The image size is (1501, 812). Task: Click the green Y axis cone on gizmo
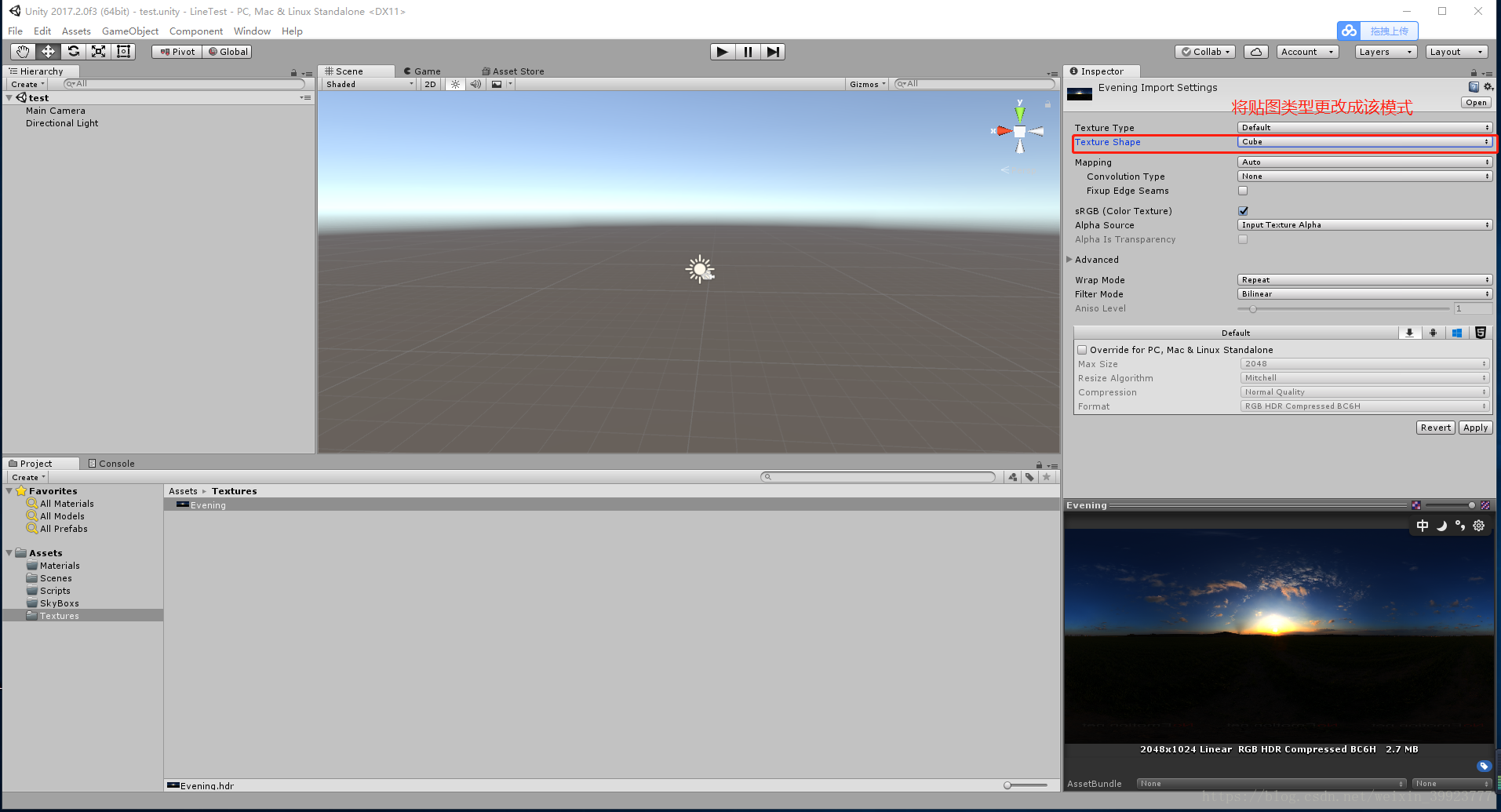[x=1019, y=115]
